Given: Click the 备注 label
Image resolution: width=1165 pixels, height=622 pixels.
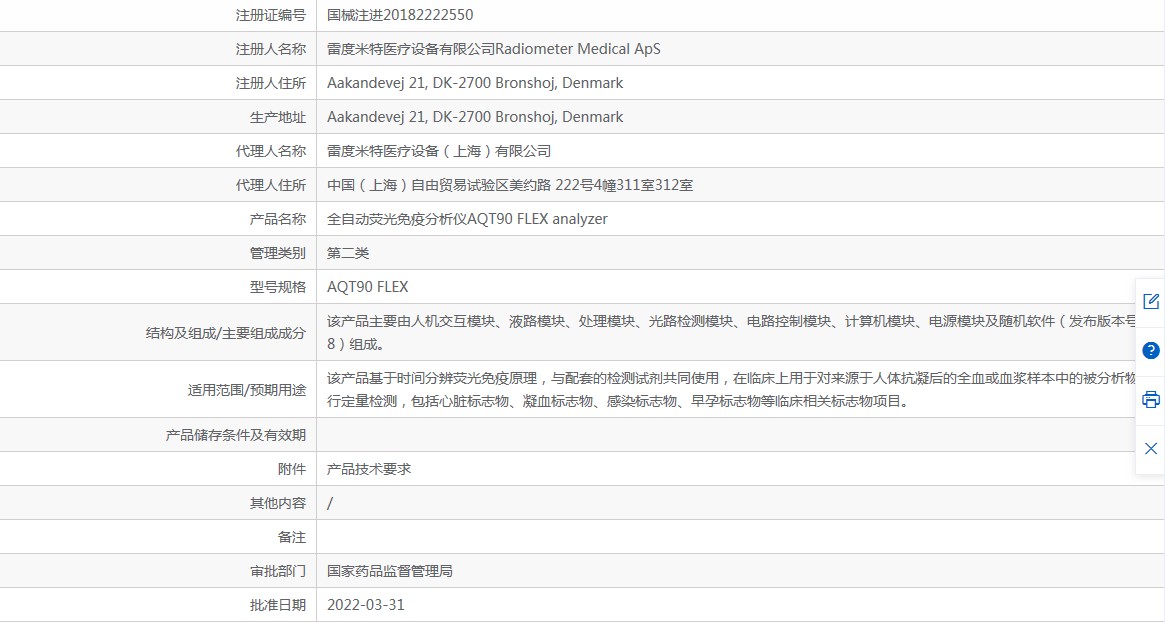Looking at the screenshot, I should pos(292,537).
